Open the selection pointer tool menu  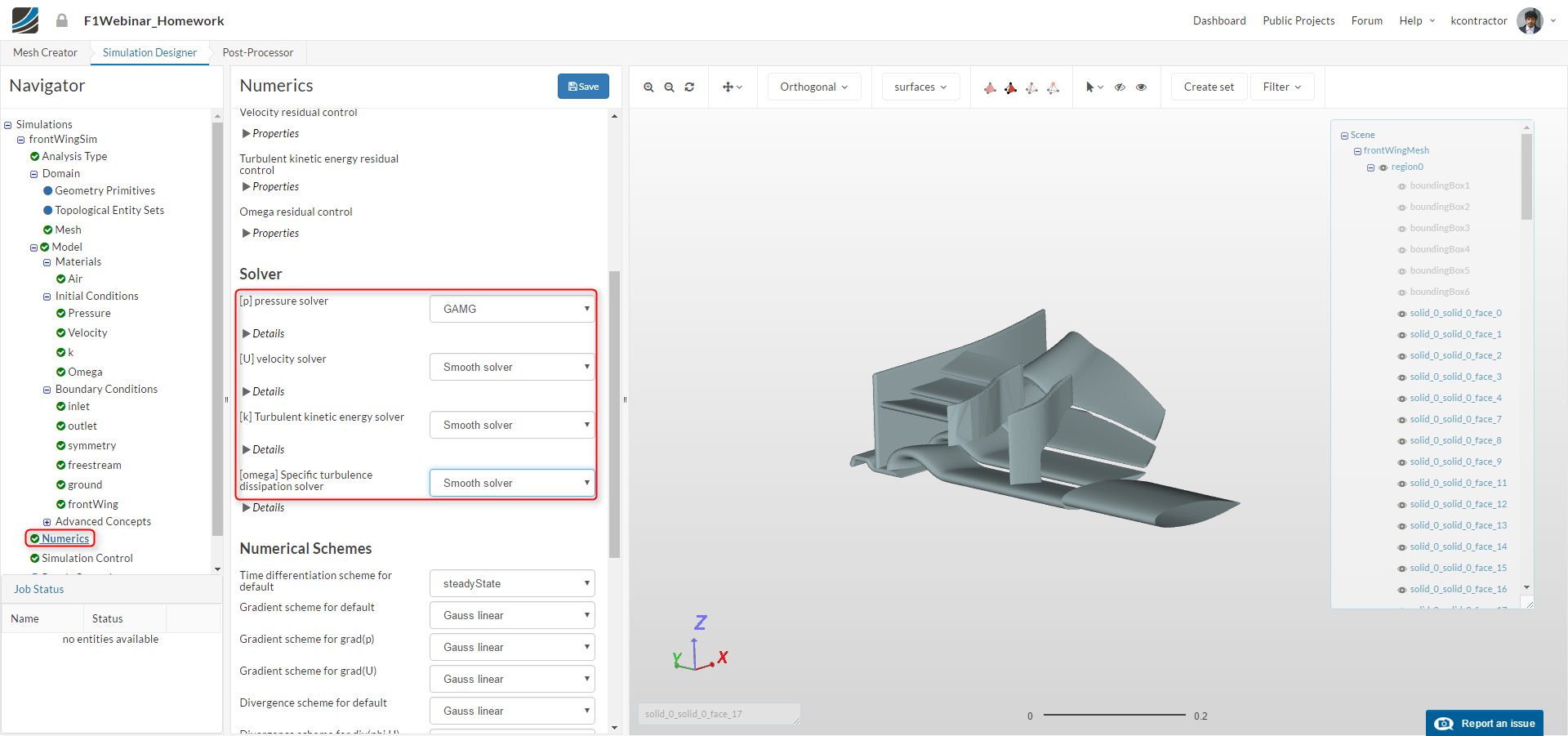(1094, 87)
